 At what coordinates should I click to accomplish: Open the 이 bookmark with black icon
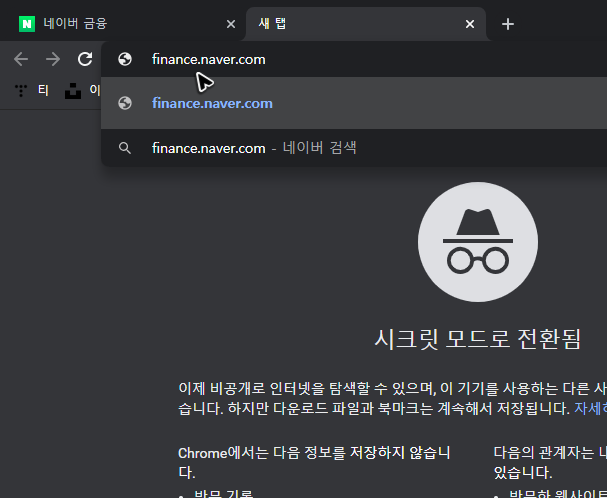(82, 91)
